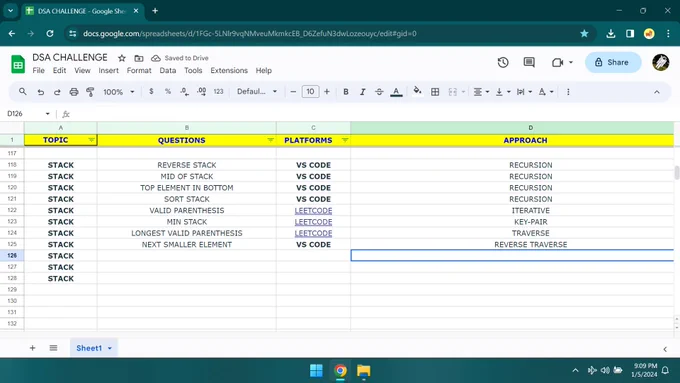Open fill color picker
Viewport: 680px width, 383px height.
tap(417, 91)
